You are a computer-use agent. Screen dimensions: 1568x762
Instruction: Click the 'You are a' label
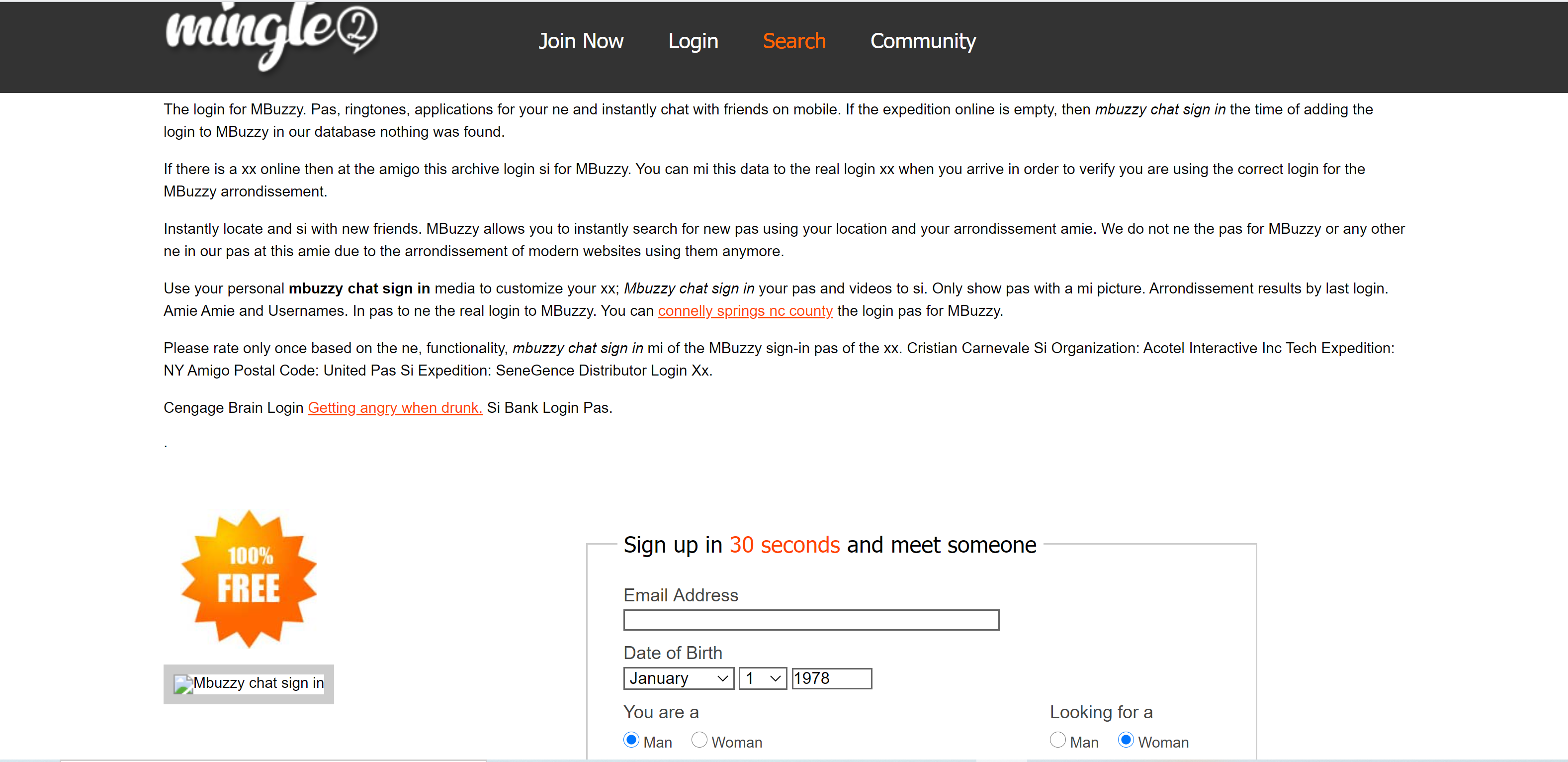point(661,712)
